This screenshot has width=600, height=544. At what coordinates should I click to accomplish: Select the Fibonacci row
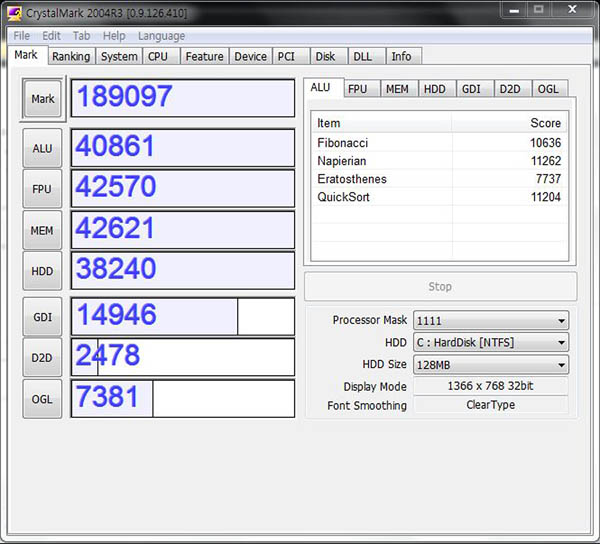pyautogui.click(x=439, y=143)
